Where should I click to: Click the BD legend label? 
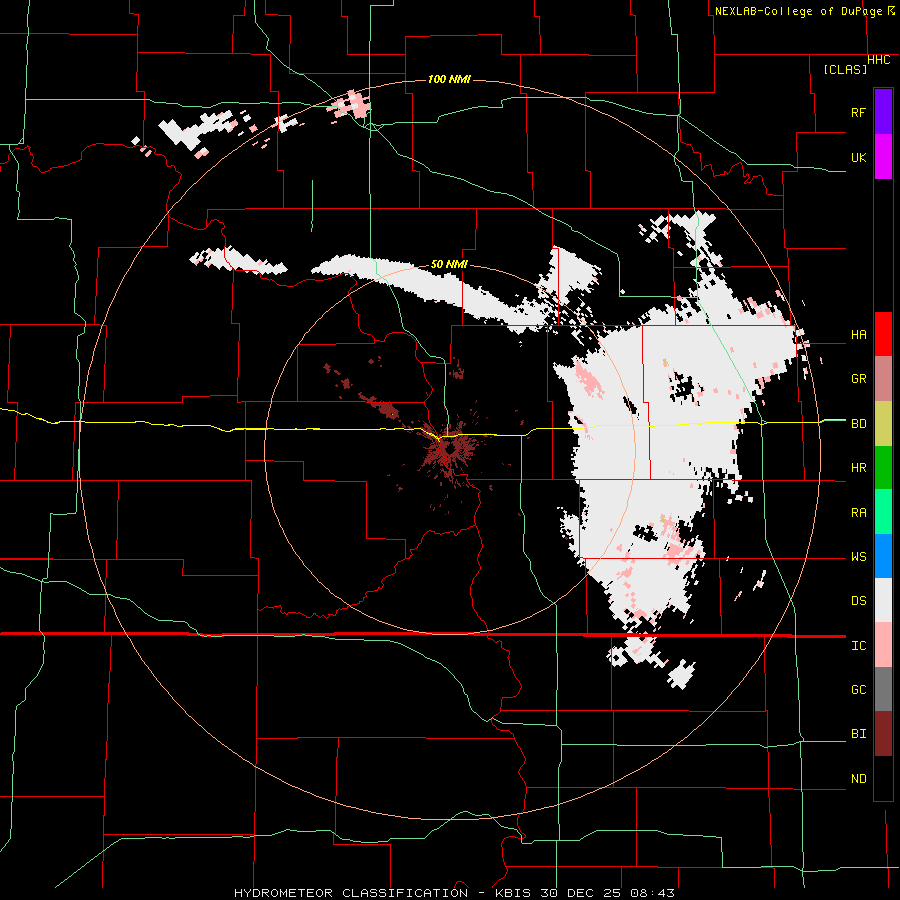coord(858,424)
